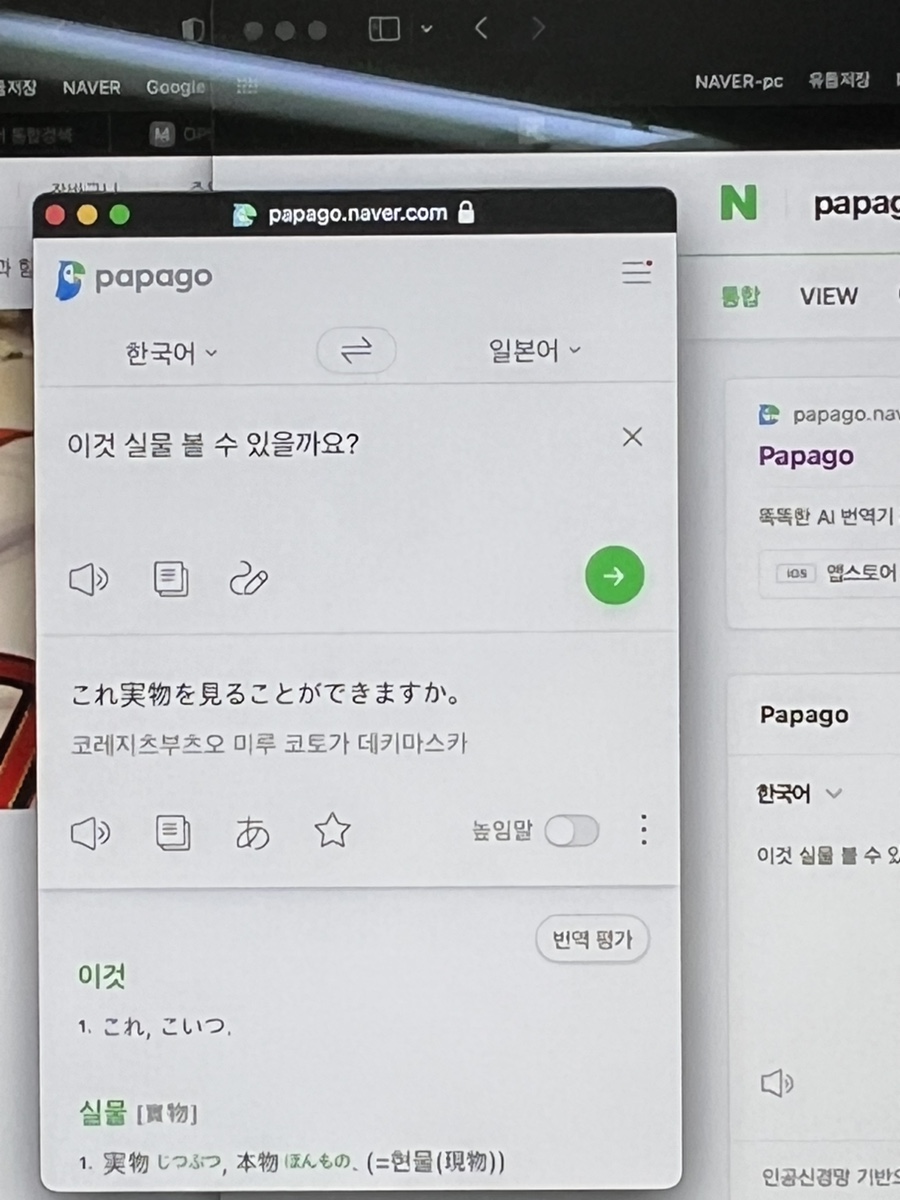Click the green translate arrow button
The height and width of the screenshot is (1200, 900).
pyautogui.click(x=614, y=576)
